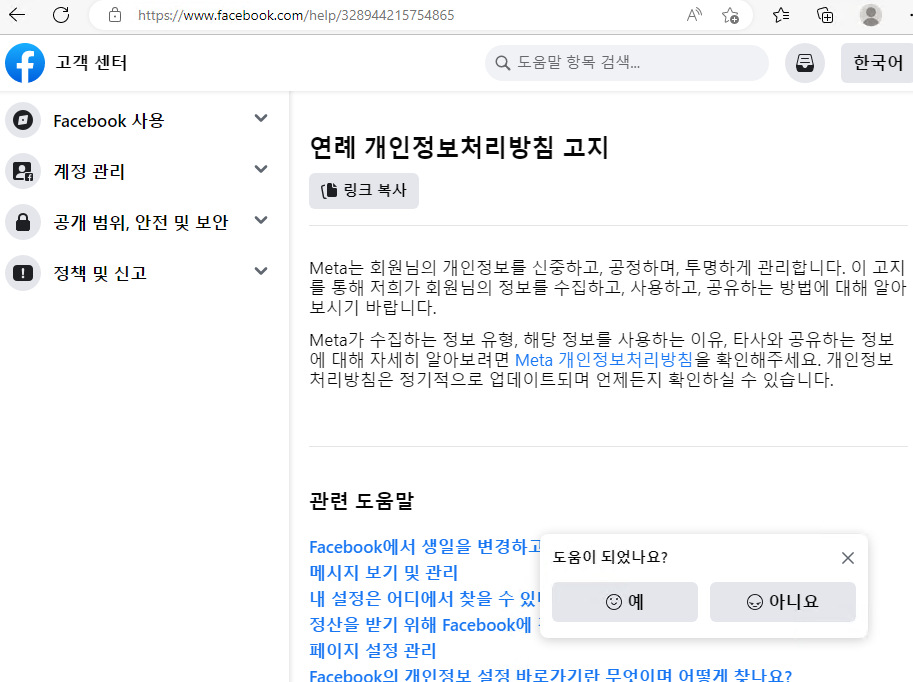Click the Facebook 사용 compass icon
Screen dimensions: 913x682
pyautogui.click(x=23, y=121)
